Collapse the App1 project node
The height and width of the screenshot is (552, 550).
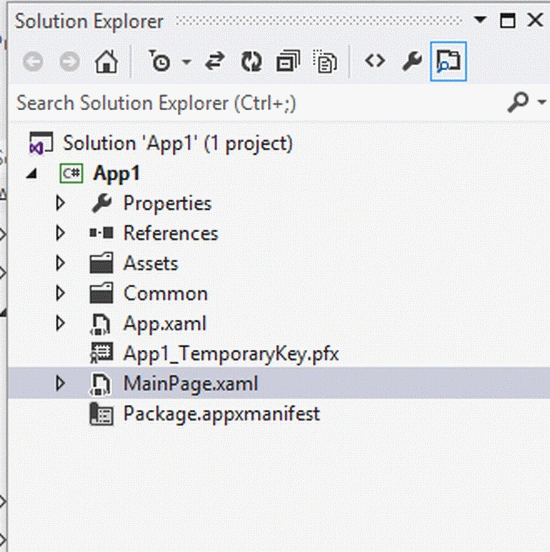32,173
